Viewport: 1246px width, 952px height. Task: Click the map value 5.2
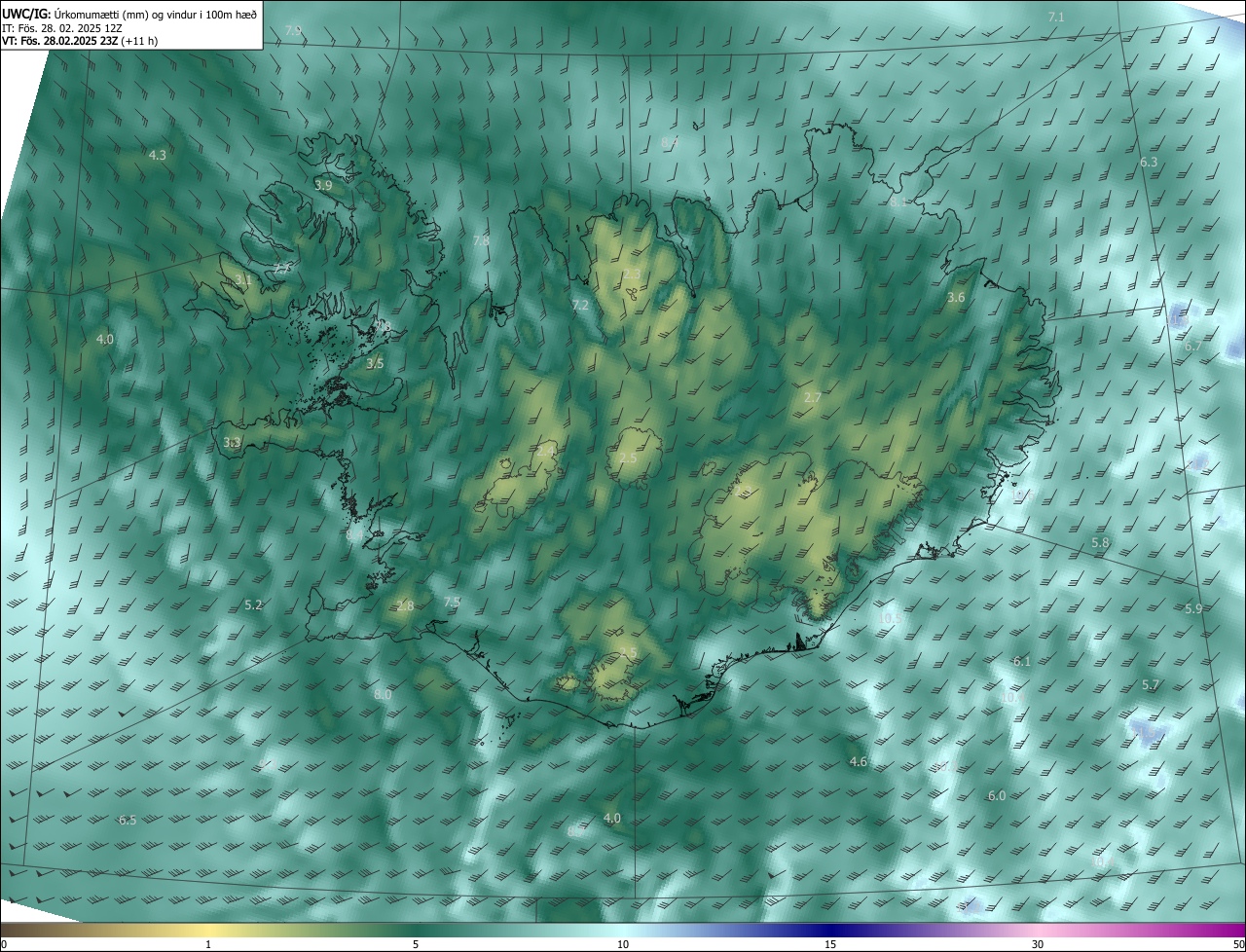(253, 605)
